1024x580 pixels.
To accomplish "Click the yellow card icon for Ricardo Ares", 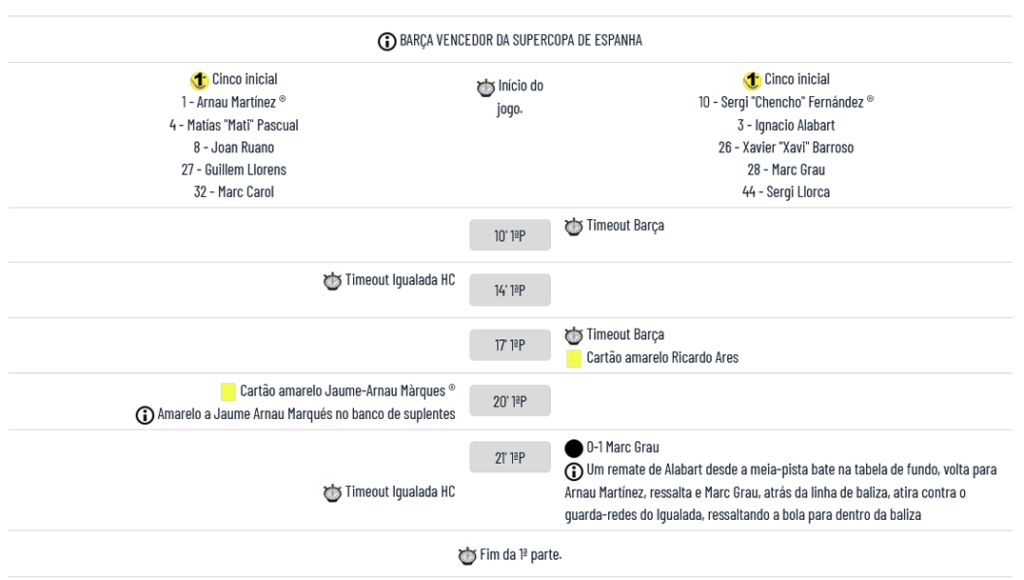I will click(x=574, y=358).
